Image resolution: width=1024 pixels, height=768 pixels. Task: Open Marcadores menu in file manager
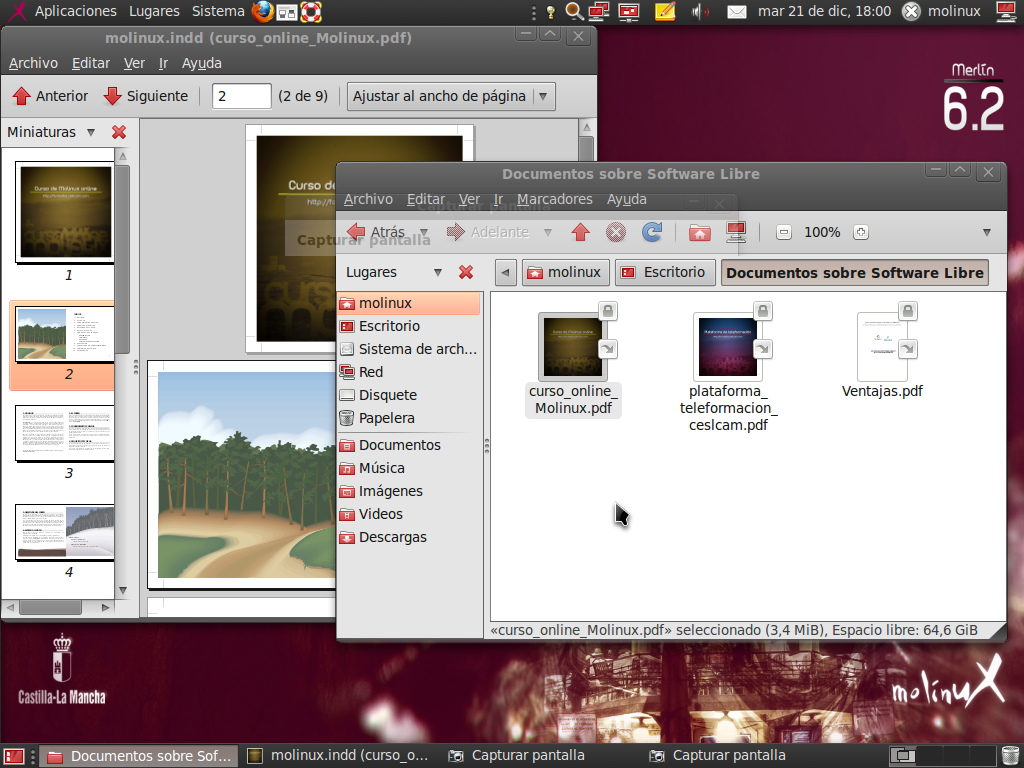(x=555, y=199)
